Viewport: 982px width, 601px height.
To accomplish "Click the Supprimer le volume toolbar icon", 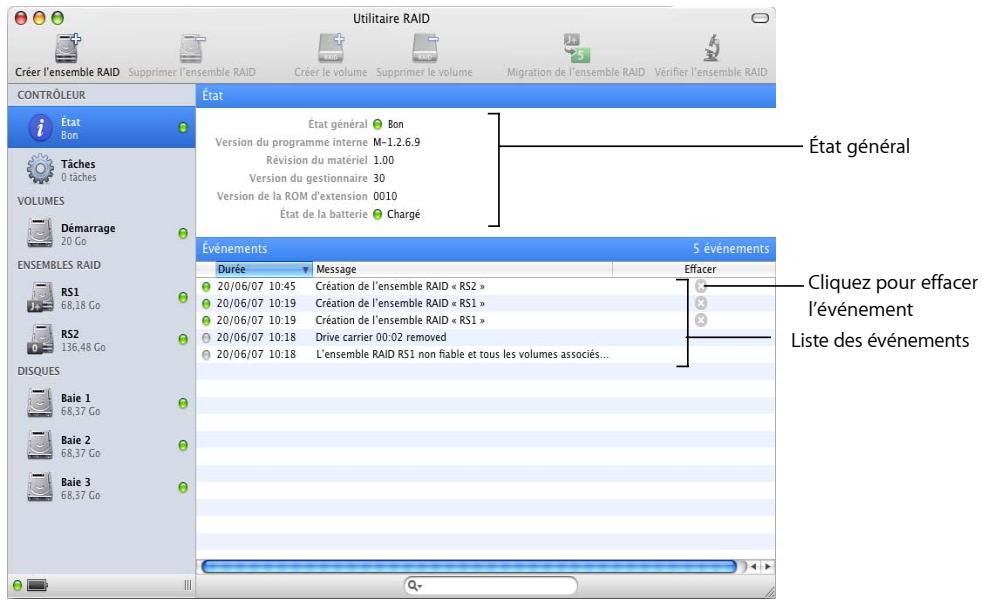I will [425, 48].
